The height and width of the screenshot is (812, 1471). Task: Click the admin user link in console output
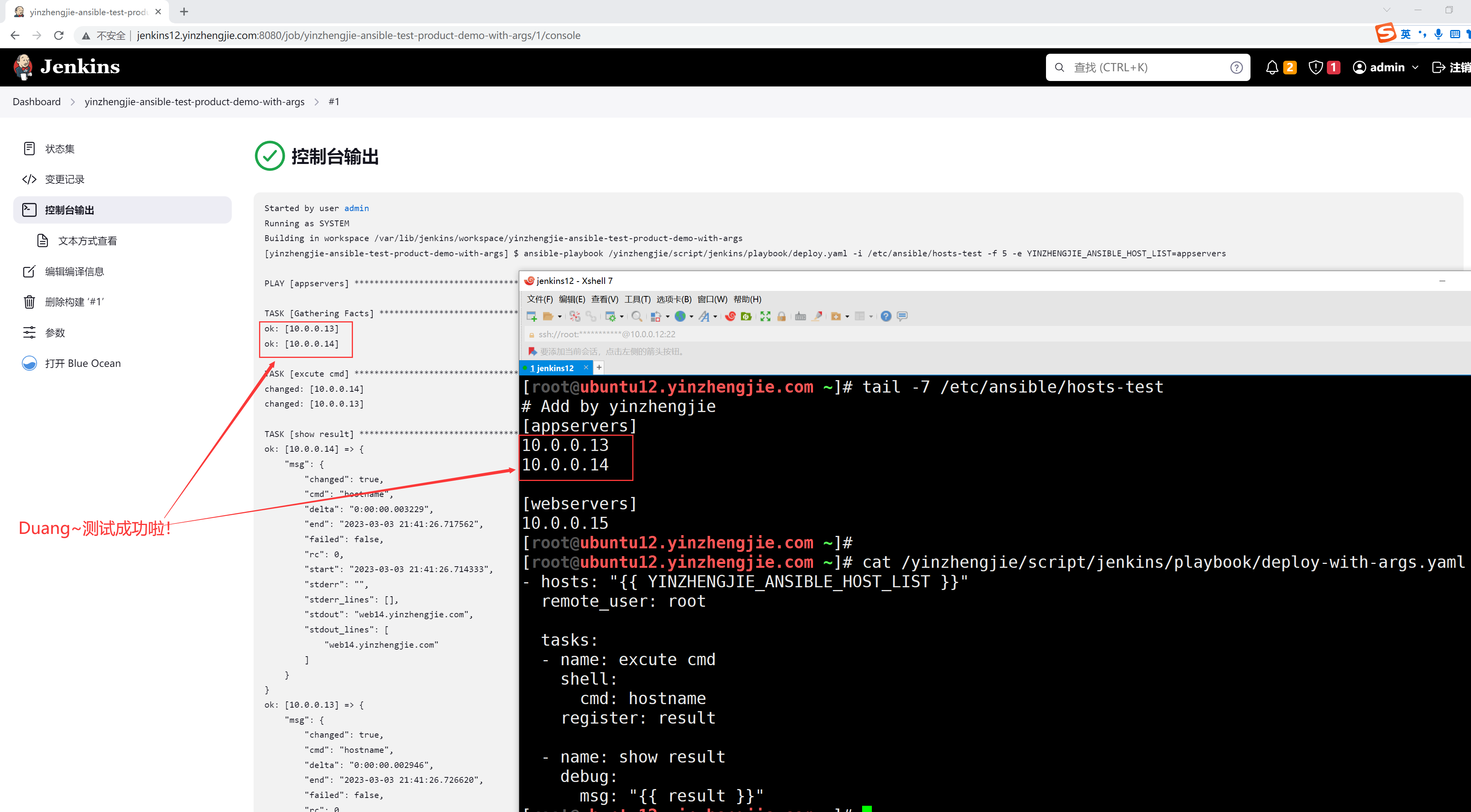coord(356,208)
